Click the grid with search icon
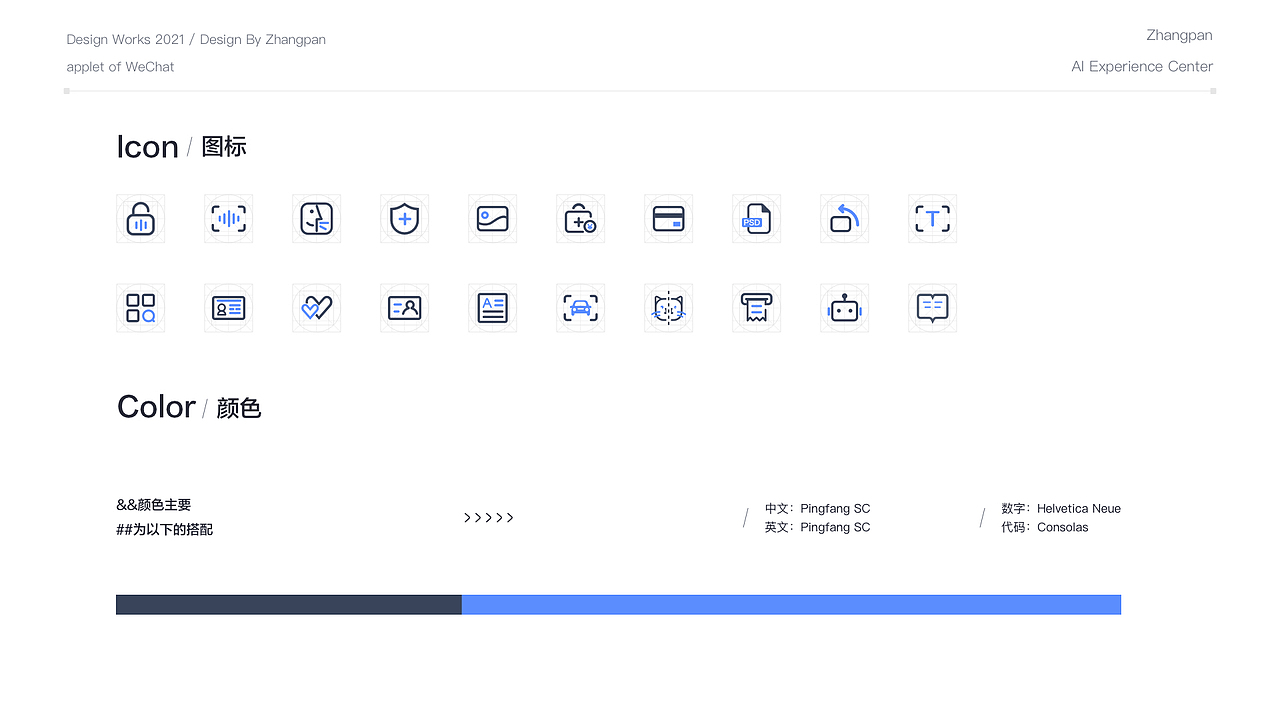 [140, 308]
